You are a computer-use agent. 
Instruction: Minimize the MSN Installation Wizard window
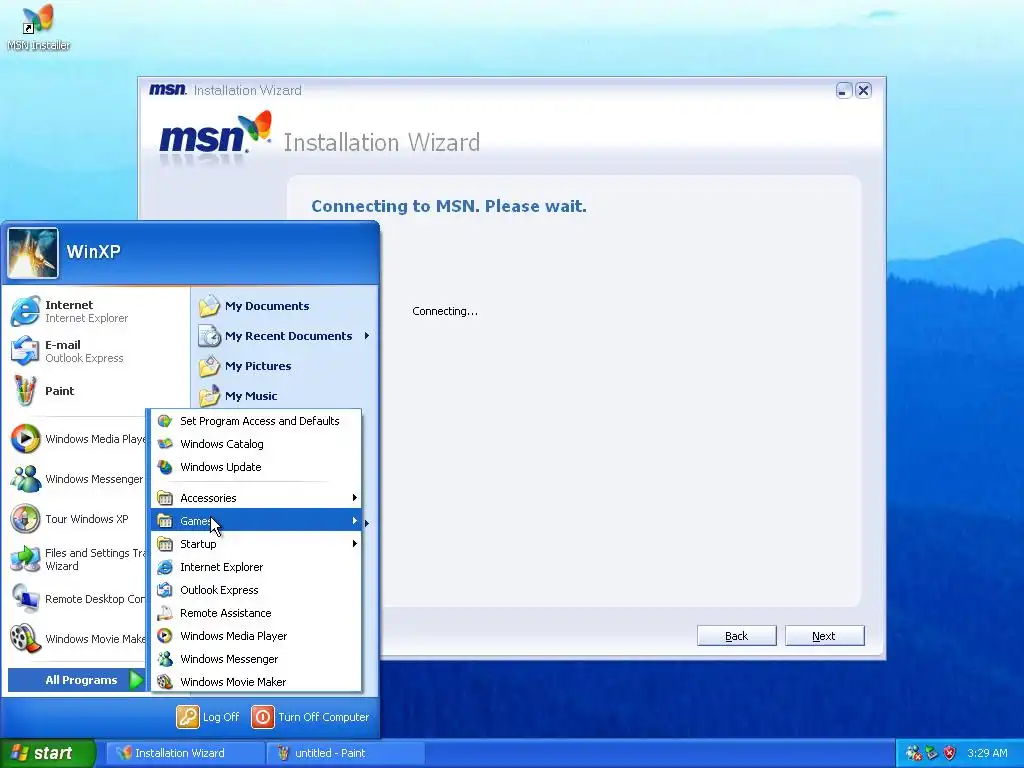point(844,90)
